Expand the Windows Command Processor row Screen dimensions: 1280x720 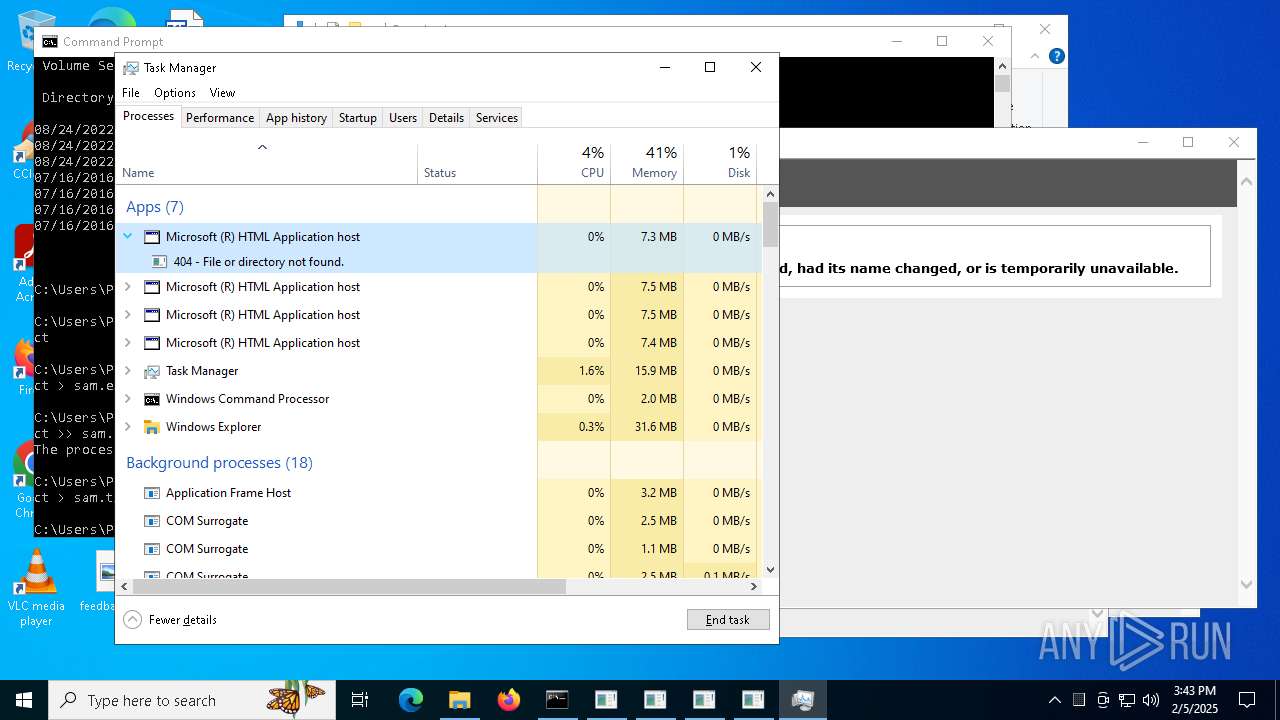pos(127,399)
